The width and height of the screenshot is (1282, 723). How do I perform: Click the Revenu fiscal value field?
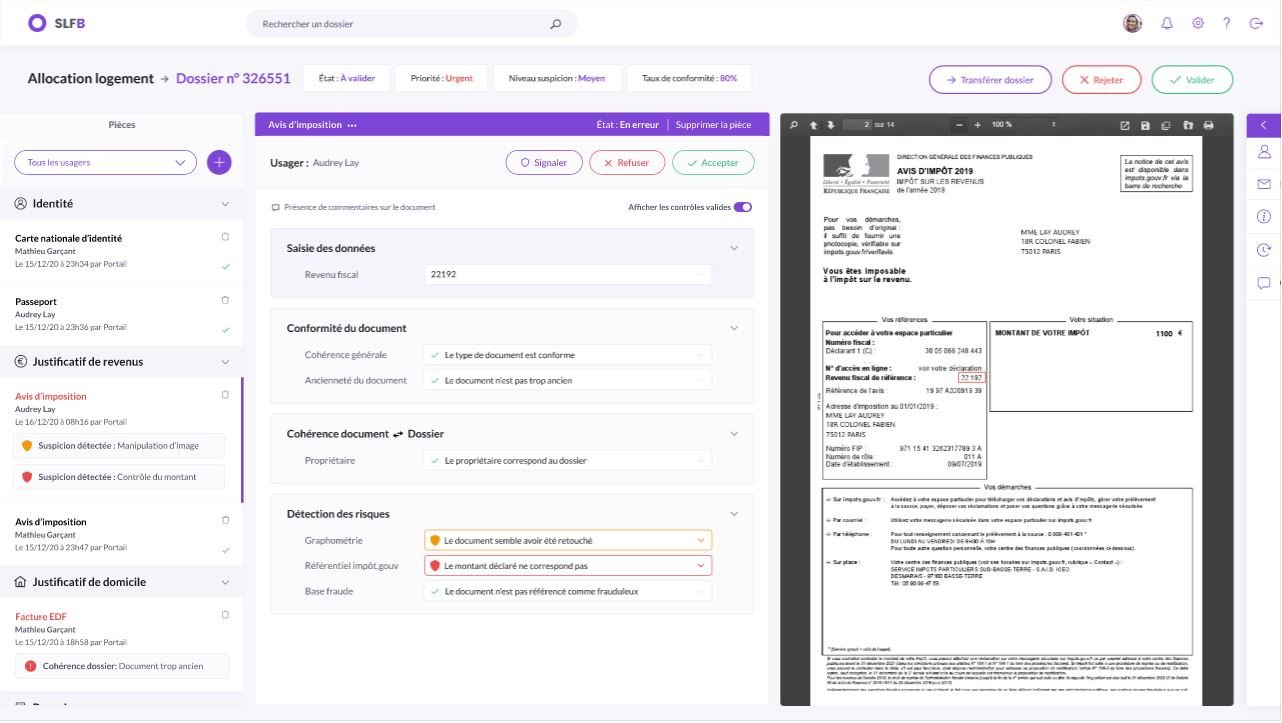click(568, 274)
